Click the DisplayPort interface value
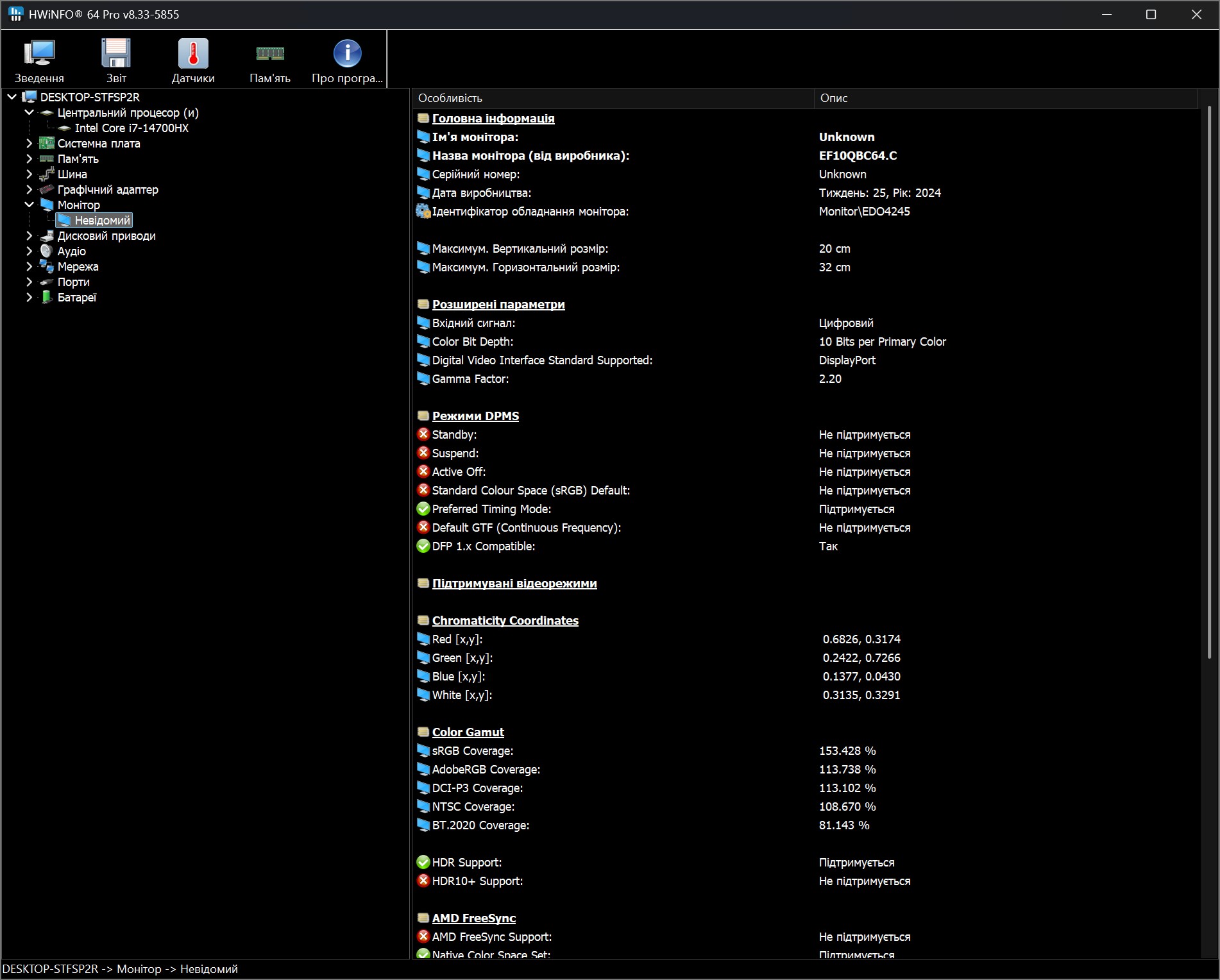Viewport: 1220px width, 980px height. 847,360
